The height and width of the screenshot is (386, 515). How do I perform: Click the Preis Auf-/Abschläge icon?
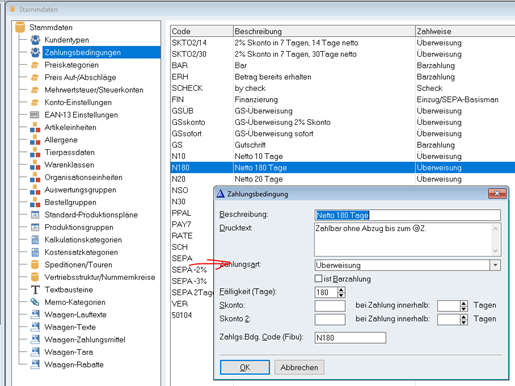coord(35,77)
